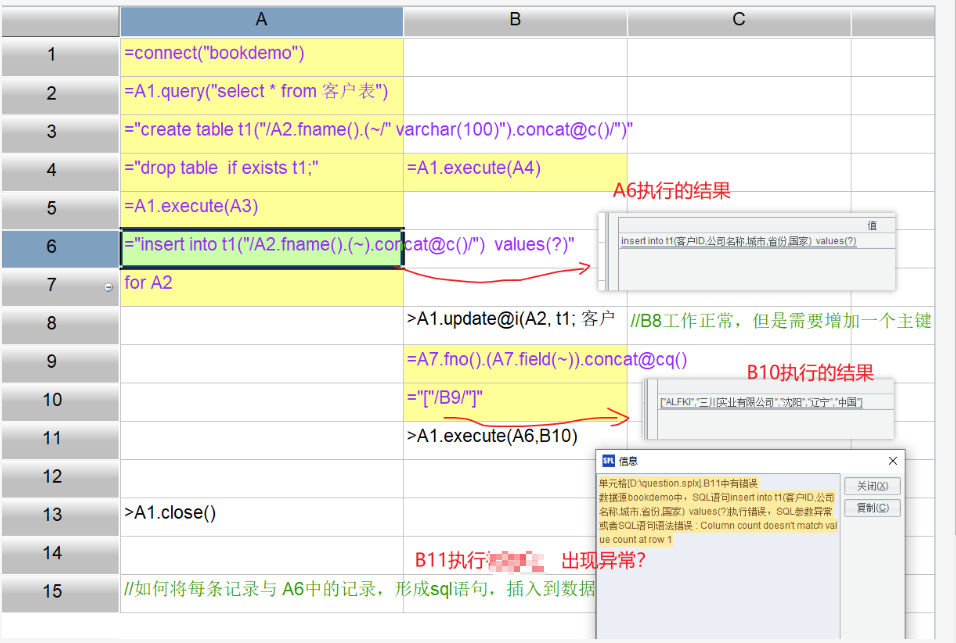Image resolution: width=956 pixels, height=643 pixels.
Task: Select column B header
Action: coord(515,20)
